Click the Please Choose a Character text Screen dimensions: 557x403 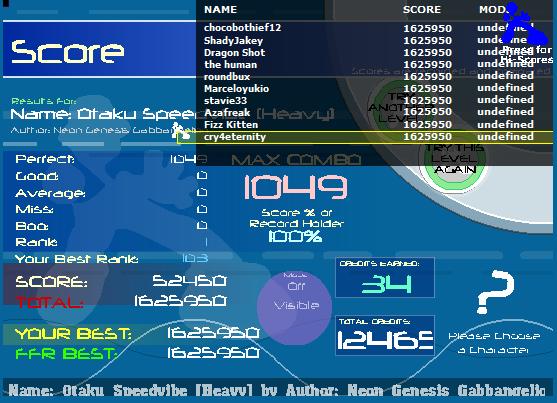(494, 343)
